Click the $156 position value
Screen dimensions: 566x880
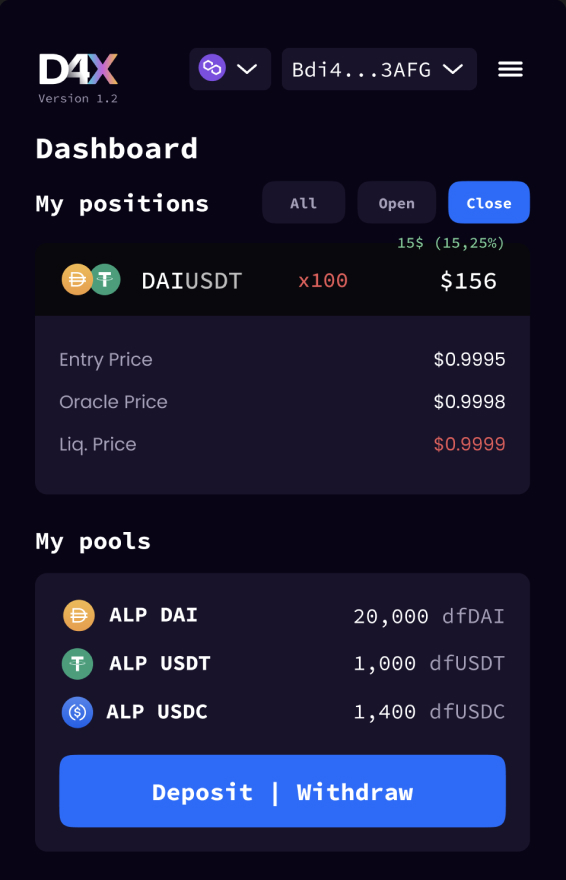click(468, 281)
